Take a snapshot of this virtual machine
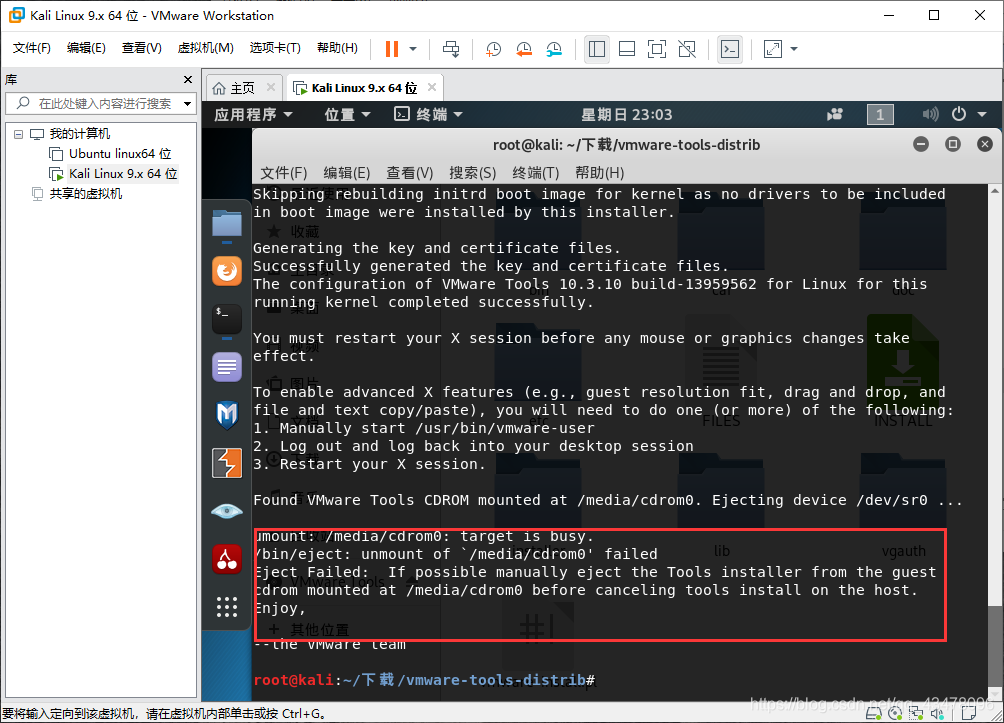The image size is (1004, 723). (x=493, y=49)
